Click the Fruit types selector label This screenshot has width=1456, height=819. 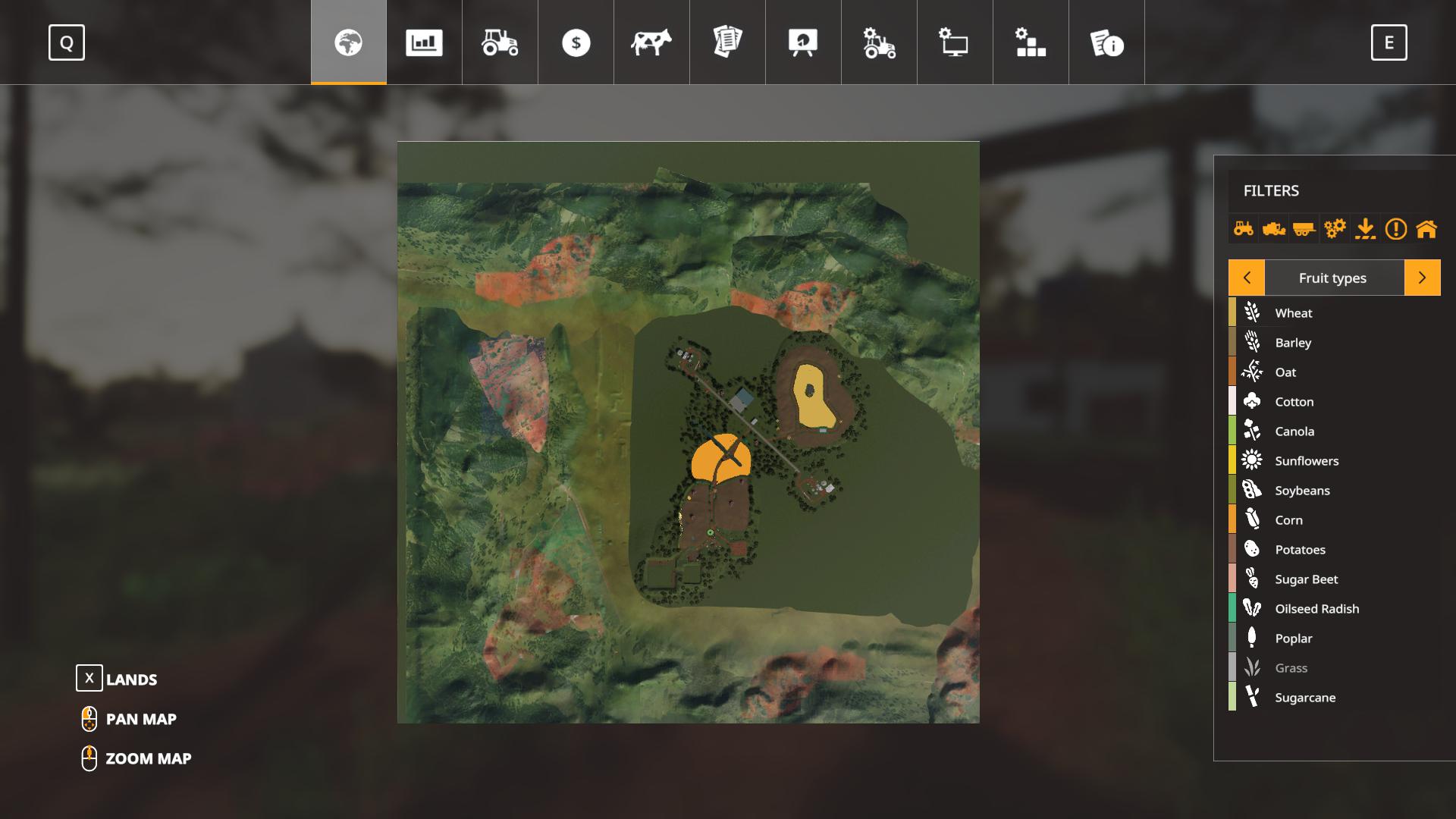1332,278
